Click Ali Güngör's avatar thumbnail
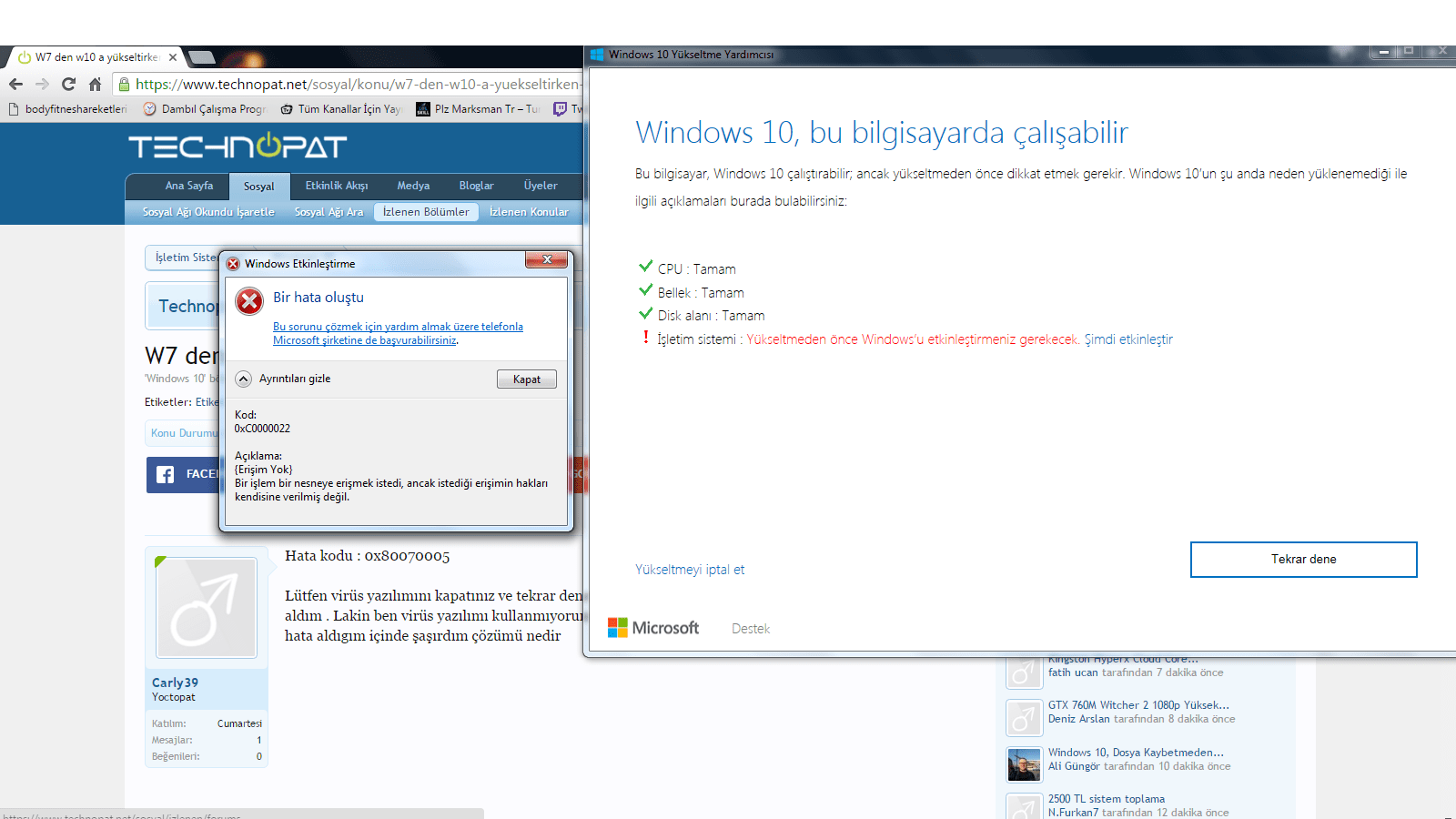The height and width of the screenshot is (819, 1456). click(x=1024, y=764)
